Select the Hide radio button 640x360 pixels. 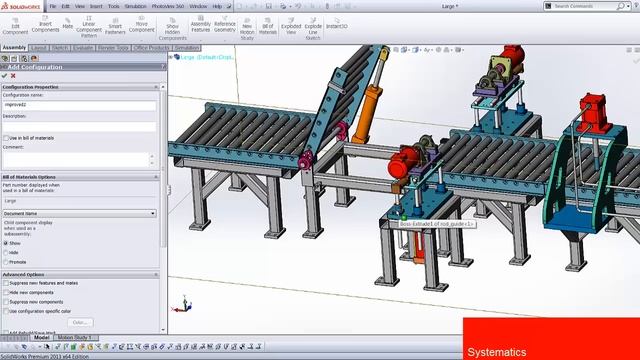tap(6, 253)
